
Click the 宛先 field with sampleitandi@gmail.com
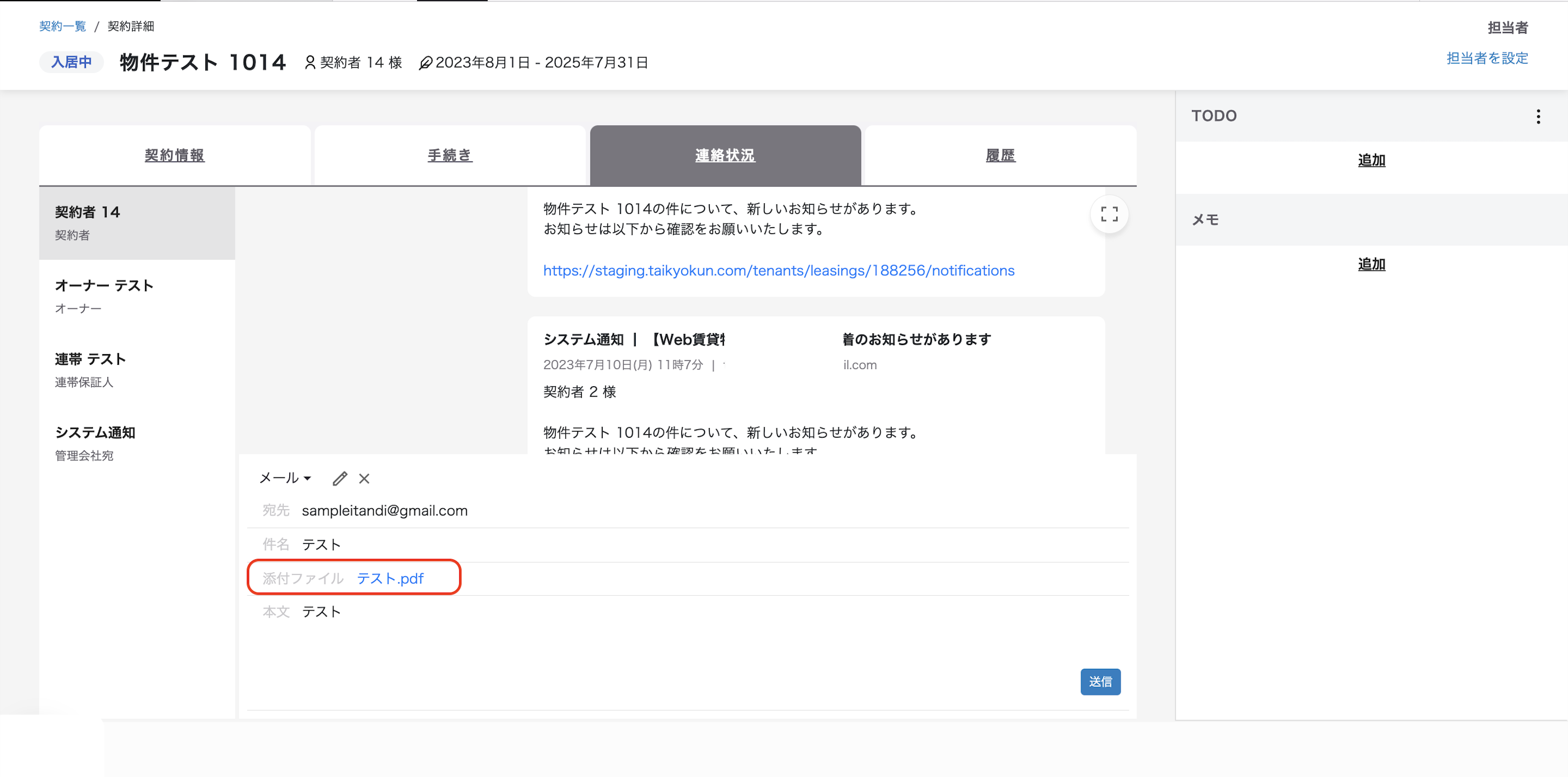click(688, 510)
